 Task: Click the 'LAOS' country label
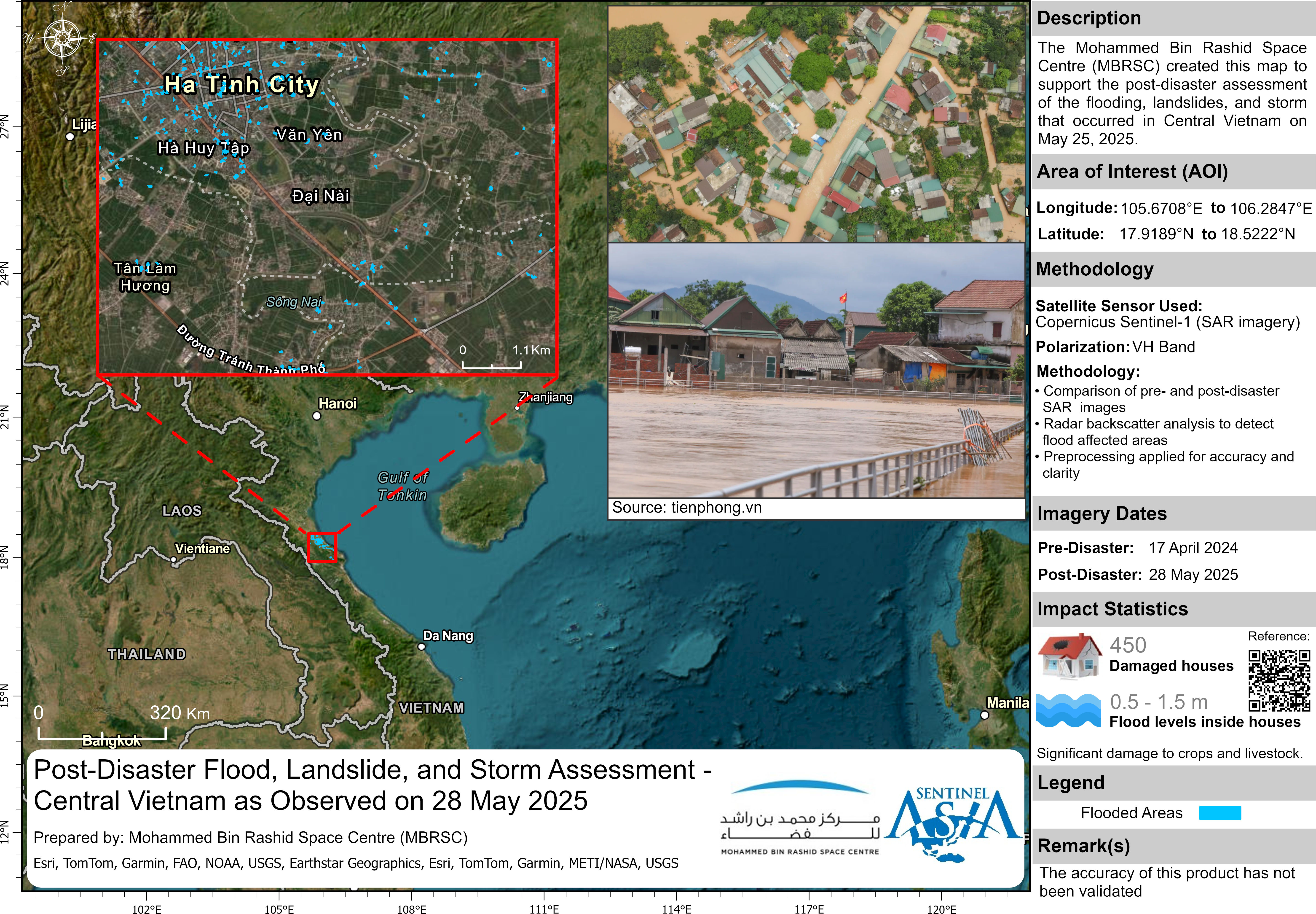click(182, 510)
